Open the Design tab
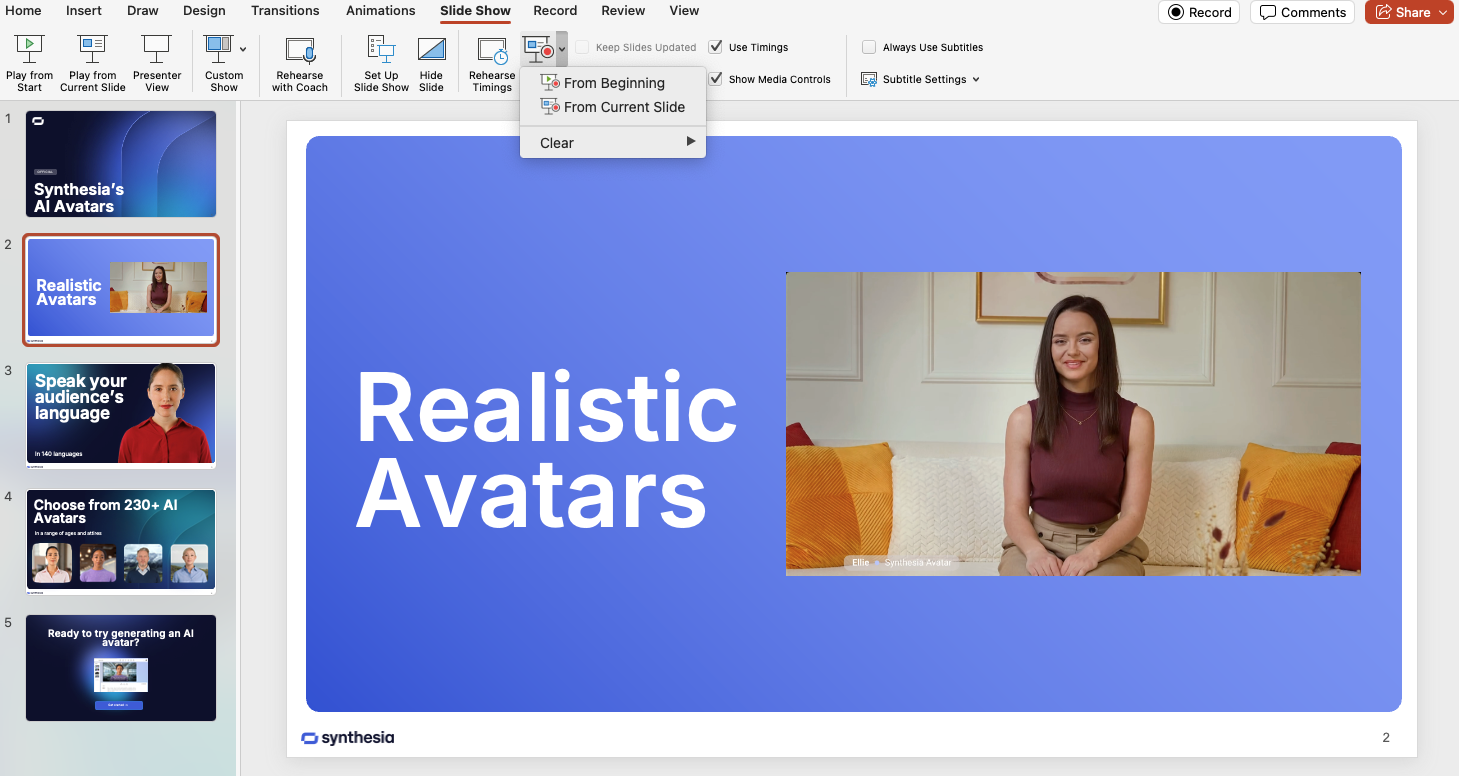Screen dimensions: 1459x776 [x=204, y=10]
